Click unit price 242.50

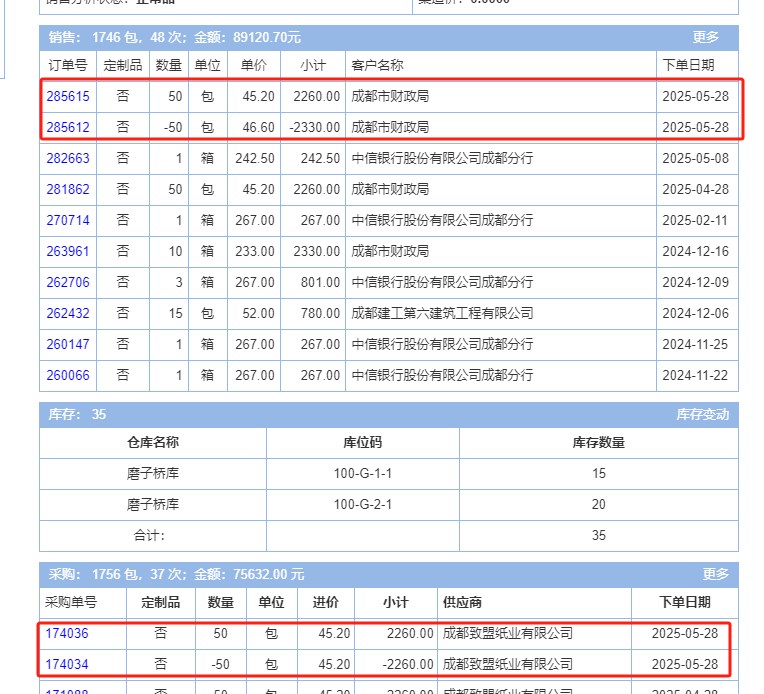(255, 158)
